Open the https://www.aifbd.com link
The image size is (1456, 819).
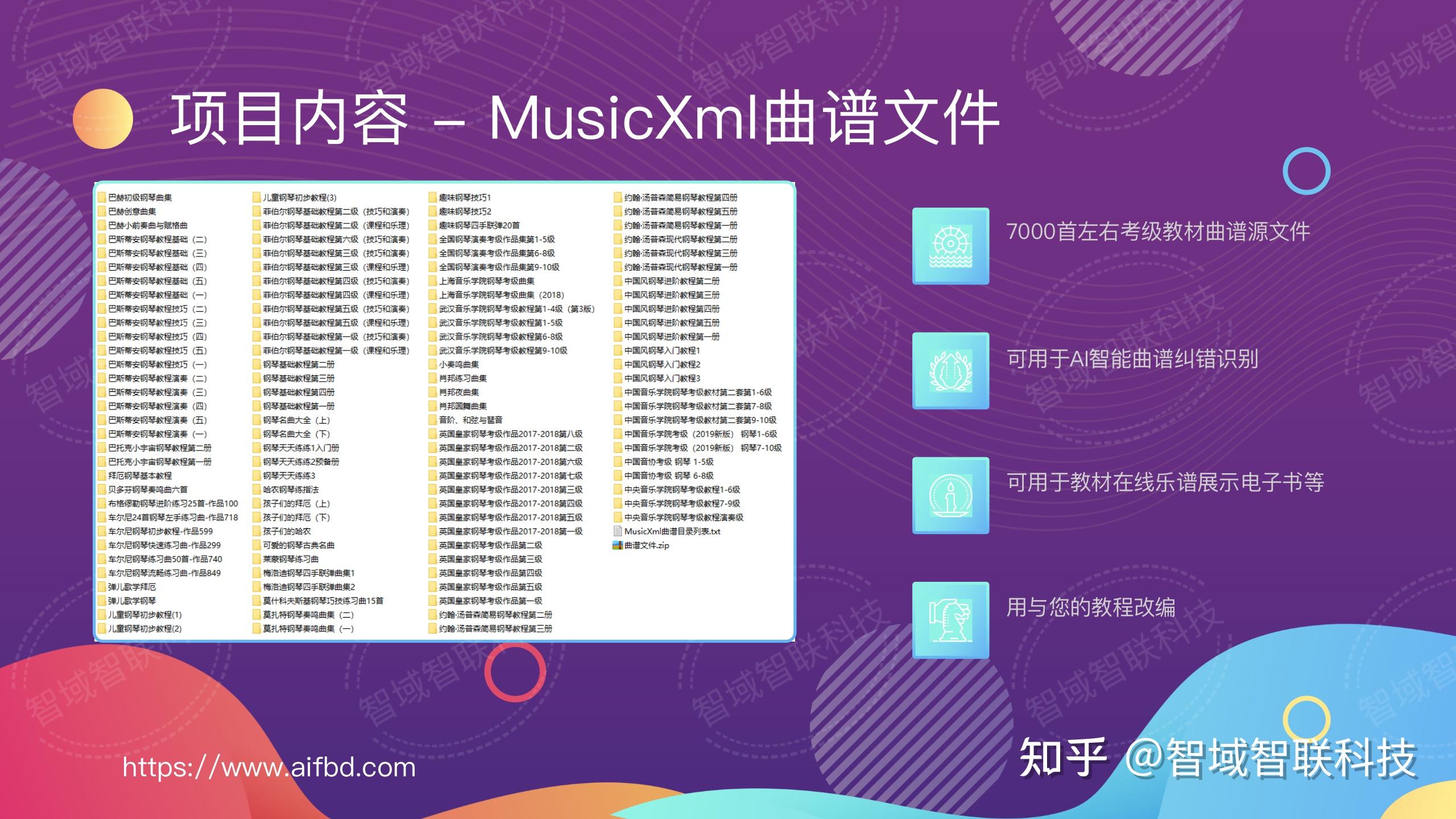click(x=269, y=767)
